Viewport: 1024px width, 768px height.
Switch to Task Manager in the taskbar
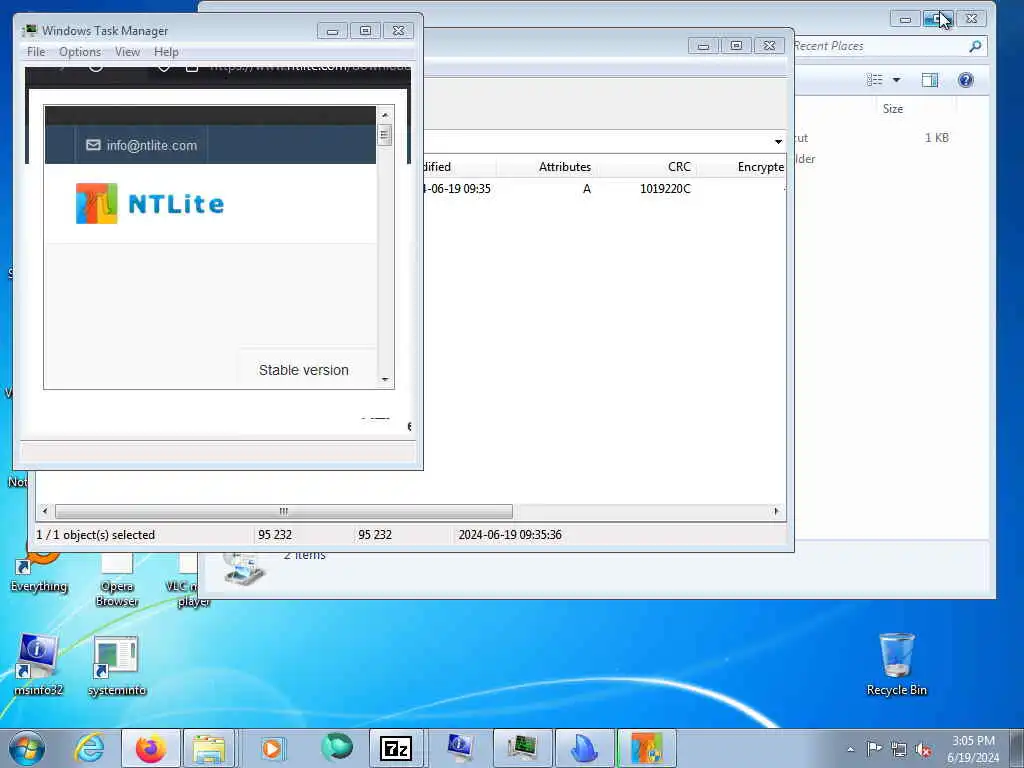522,748
